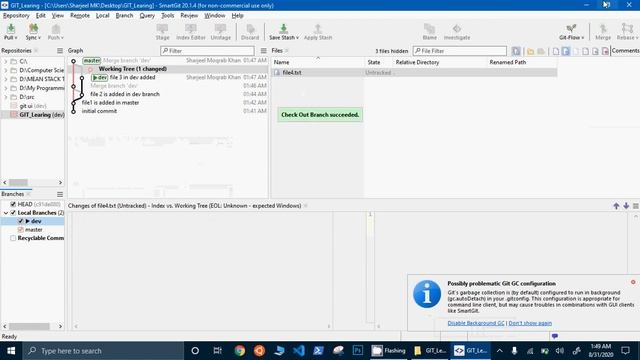Click the Windows Start button

[x=11, y=351]
